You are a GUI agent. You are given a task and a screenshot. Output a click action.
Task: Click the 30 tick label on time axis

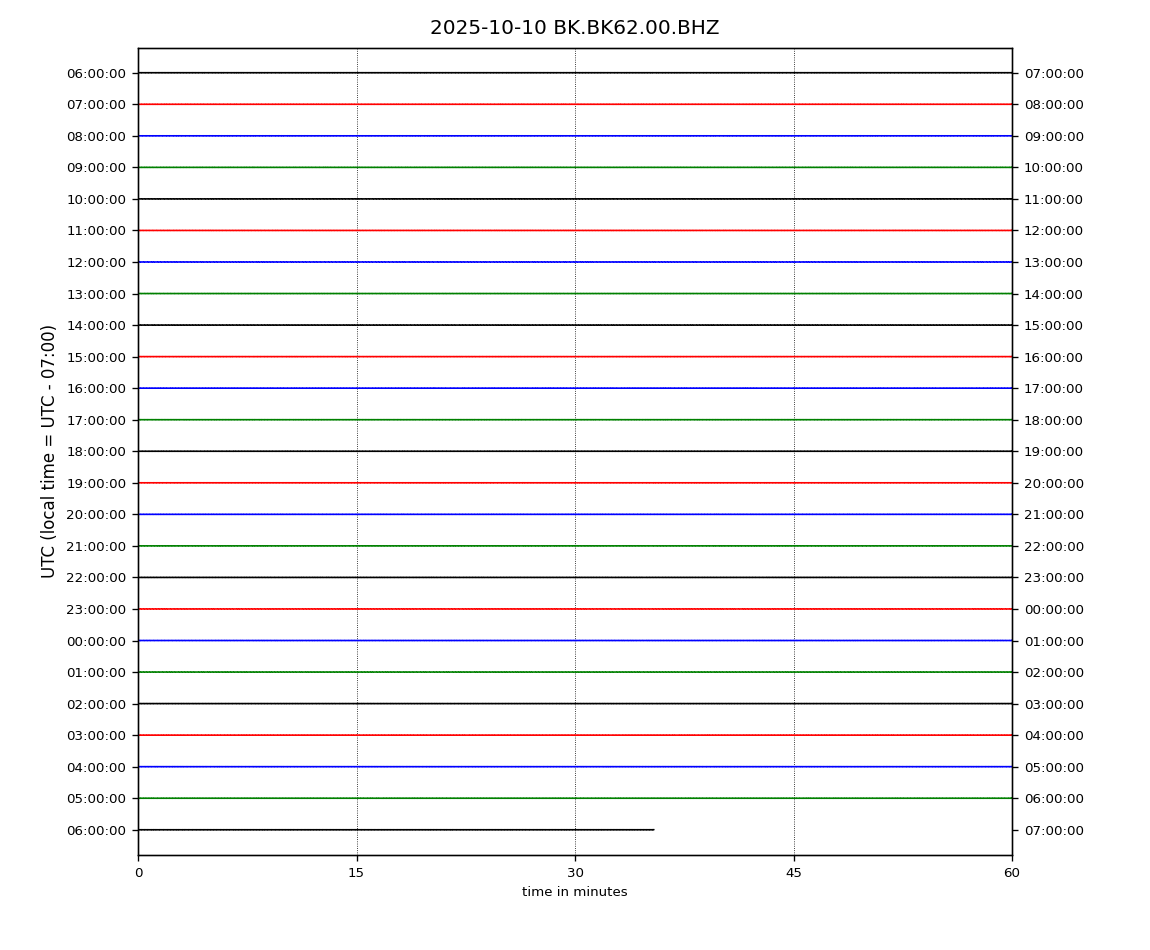click(x=575, y=873)
